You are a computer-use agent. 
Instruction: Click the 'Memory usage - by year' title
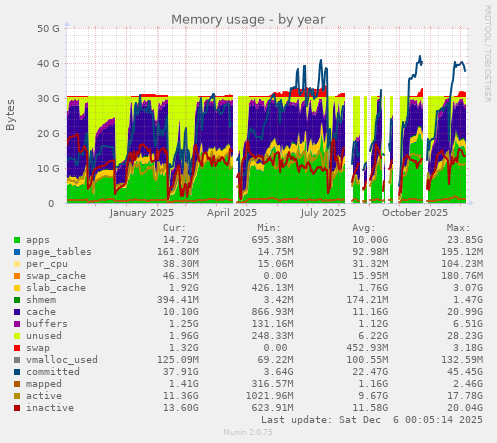(248, 19)
